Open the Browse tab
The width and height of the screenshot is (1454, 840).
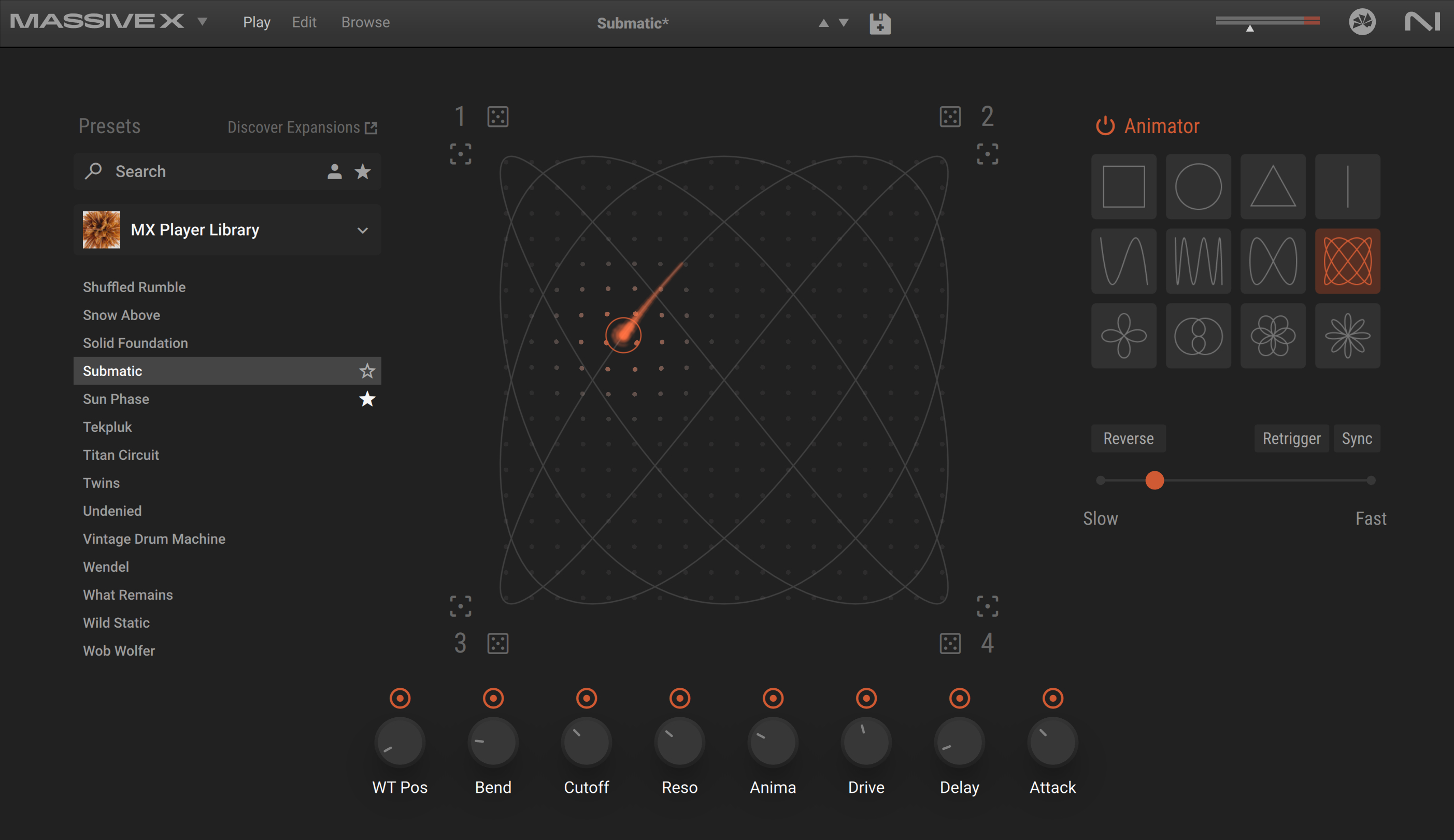(365, 22)
